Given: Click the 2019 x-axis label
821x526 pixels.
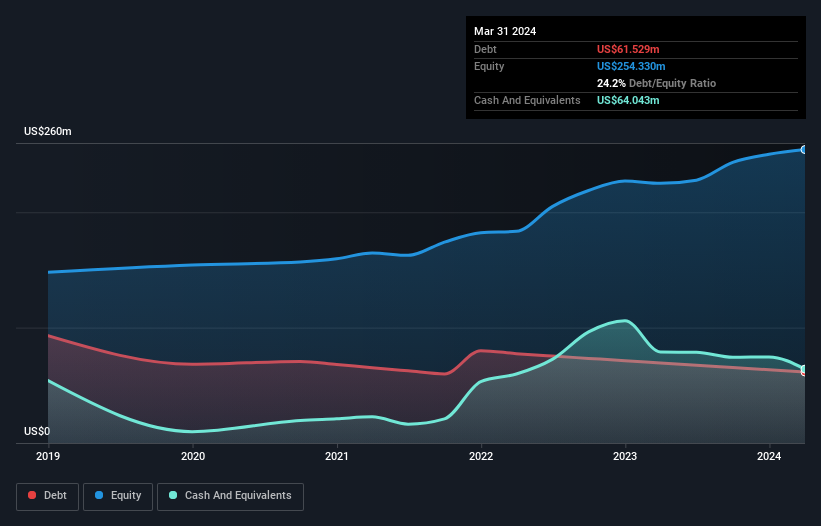Looking at the screenshot, I should (x=48, y=456).
